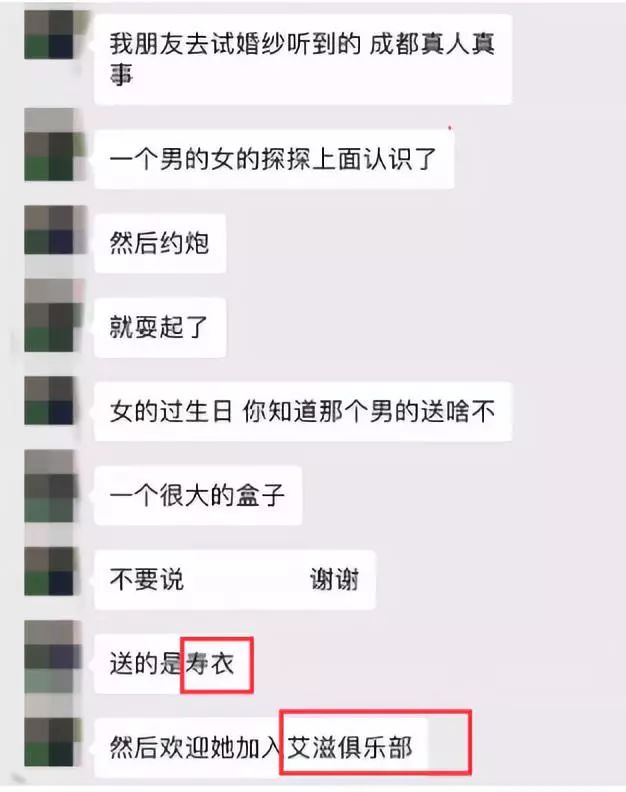The height and width of the screenshot is (792, 626).
Task: Tap the avatar next to 就耍起了
Action: point(49,327)
